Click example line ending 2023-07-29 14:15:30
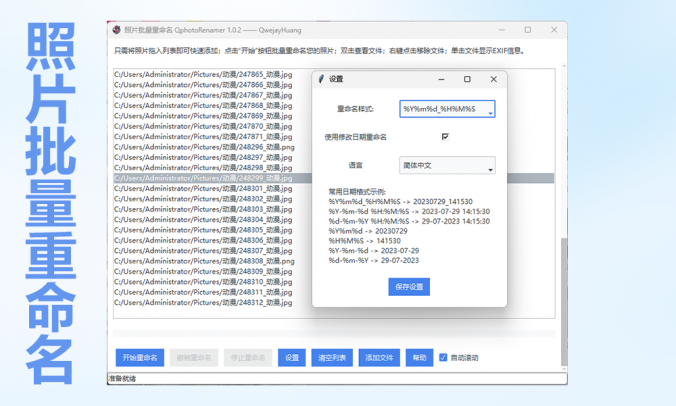Screen dimensions: 676x406 (x=409, y=211)
